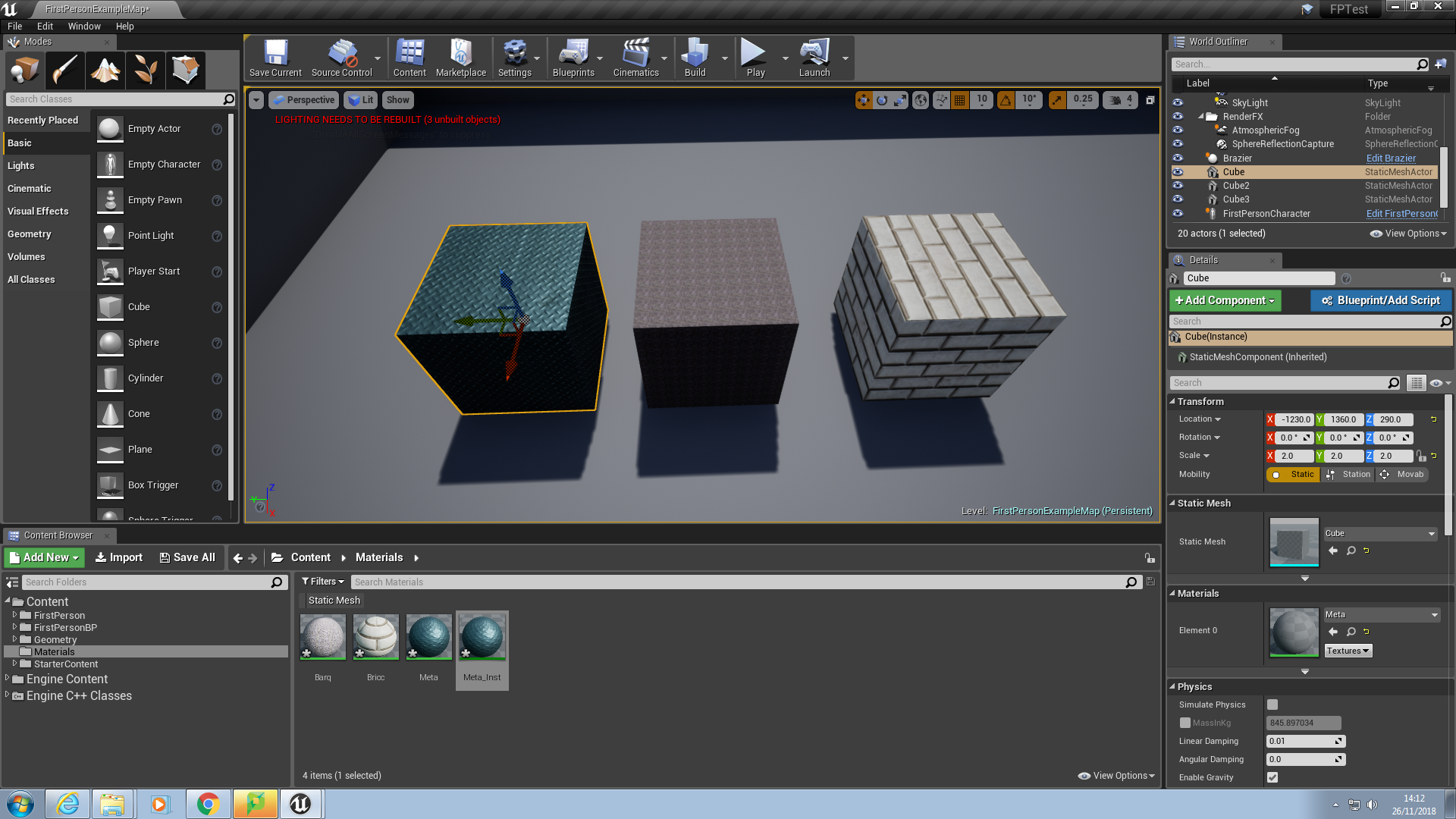Image resolution: width=1456 pixels, height=819 pixels.
Task: Open the Window menu
Action: pos(83,26)
